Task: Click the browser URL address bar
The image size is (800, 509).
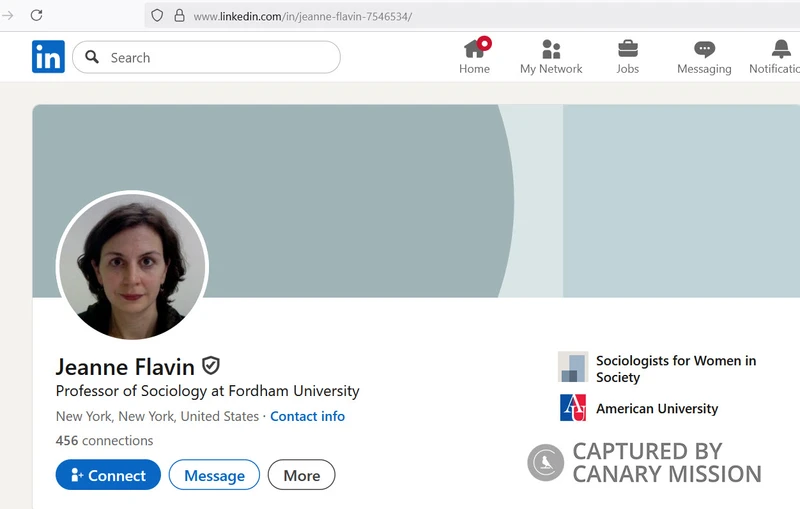Action: click(x=472, y=16)
